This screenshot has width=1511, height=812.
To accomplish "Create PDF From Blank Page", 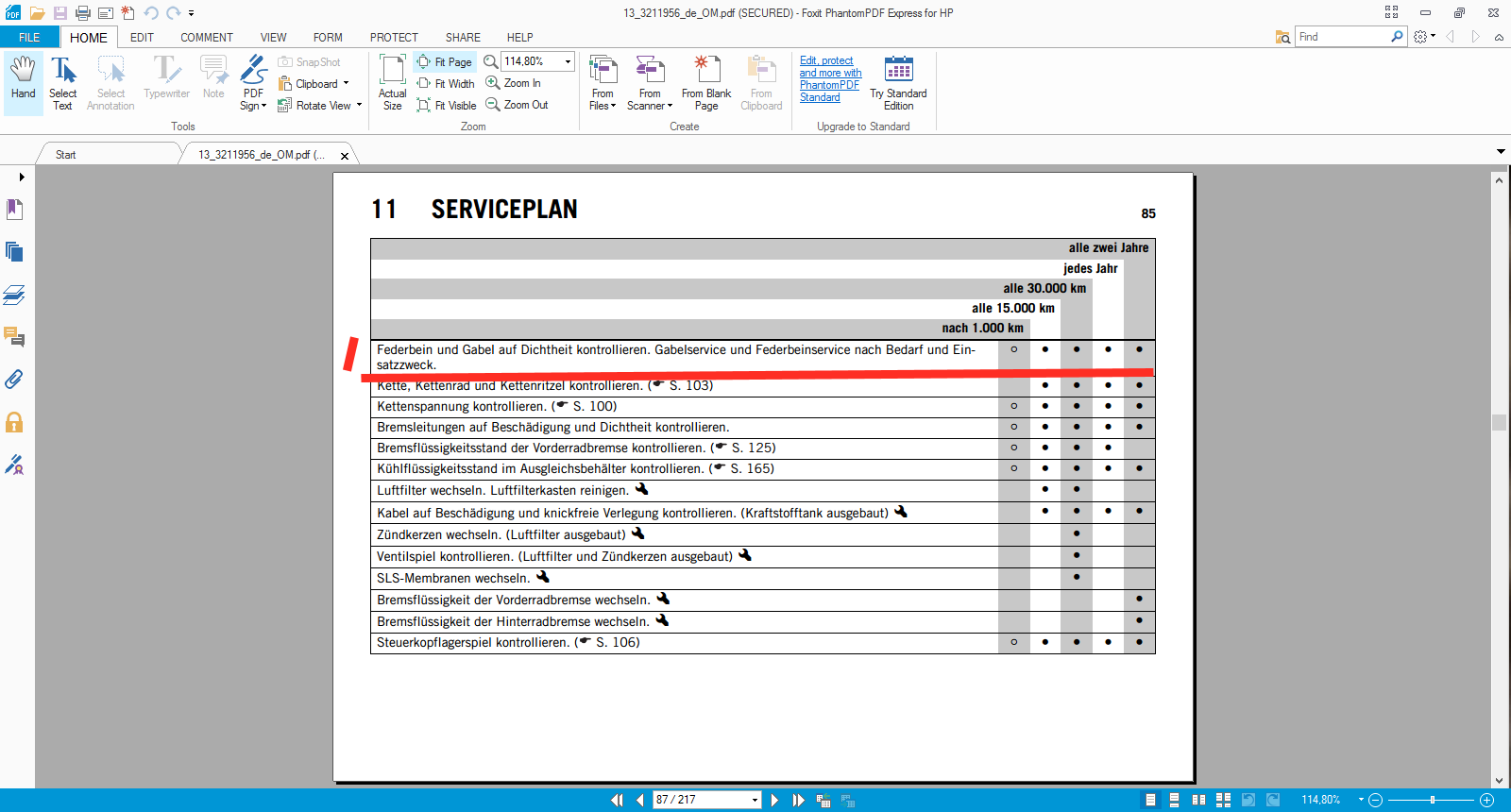I will coord(705,82).
